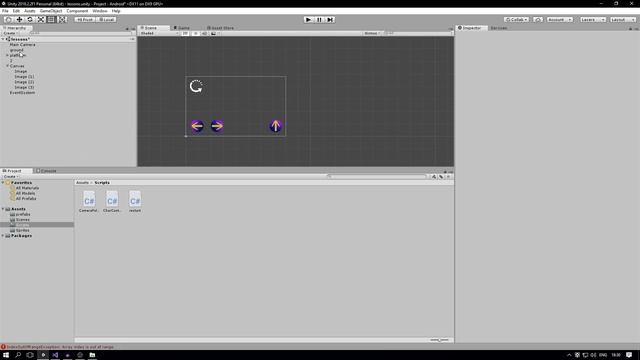Viewport: 640px width, 360px height.
Task: Open the Component menu
Action: 77,11
